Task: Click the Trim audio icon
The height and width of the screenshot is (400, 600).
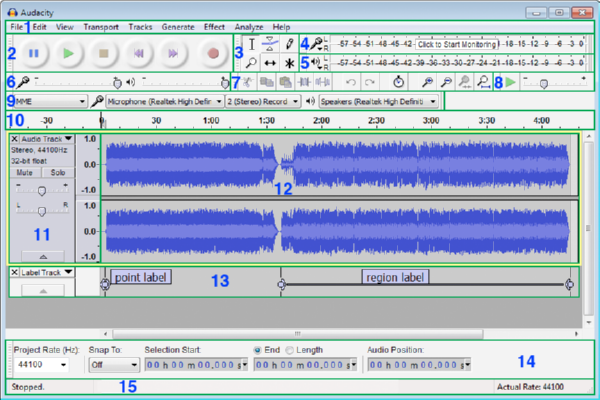Action: click(x=304, y=82)
